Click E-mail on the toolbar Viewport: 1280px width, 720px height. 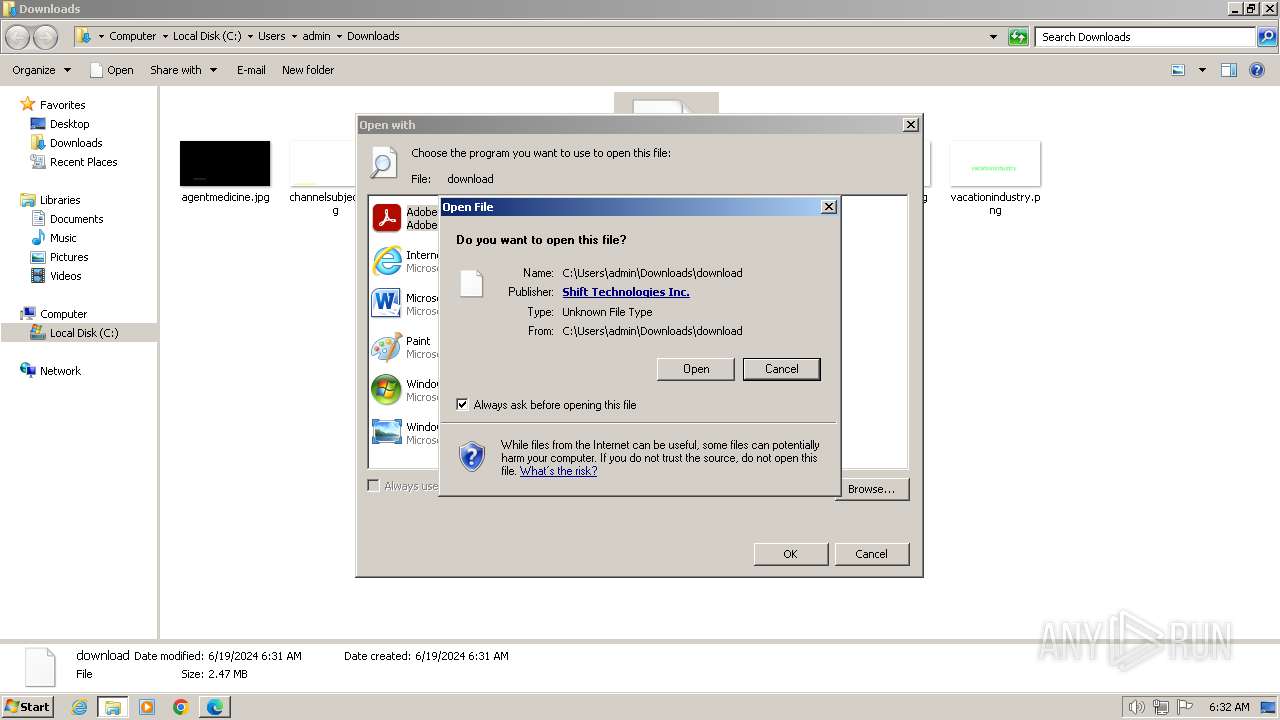(x=251, y=70)
